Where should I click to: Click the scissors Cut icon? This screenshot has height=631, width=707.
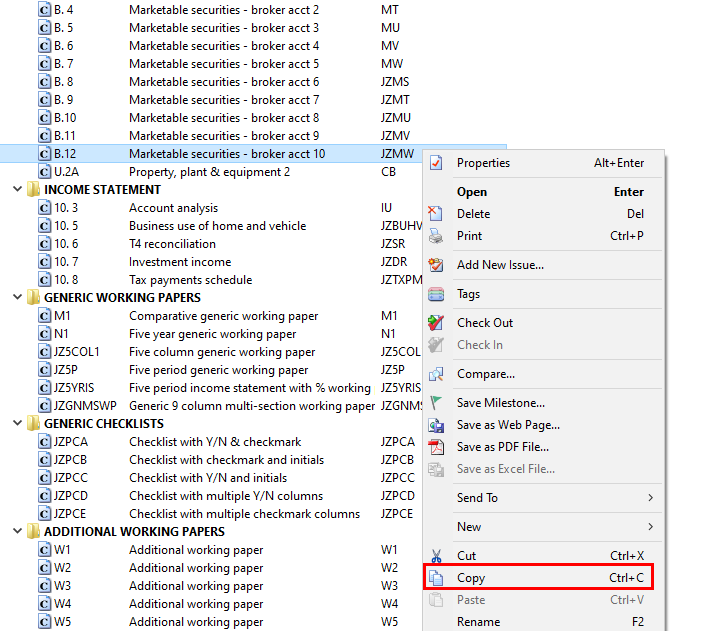point(435,556)
